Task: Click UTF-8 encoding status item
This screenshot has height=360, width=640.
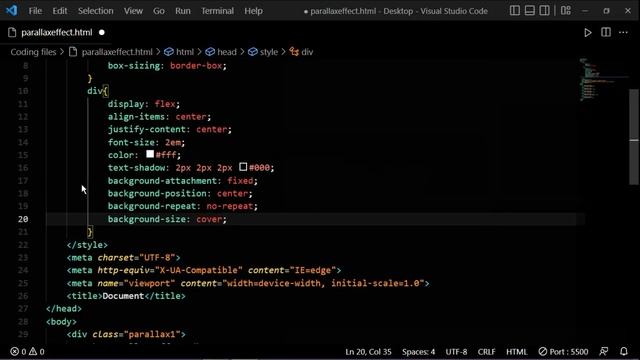Action: (456, 351)
